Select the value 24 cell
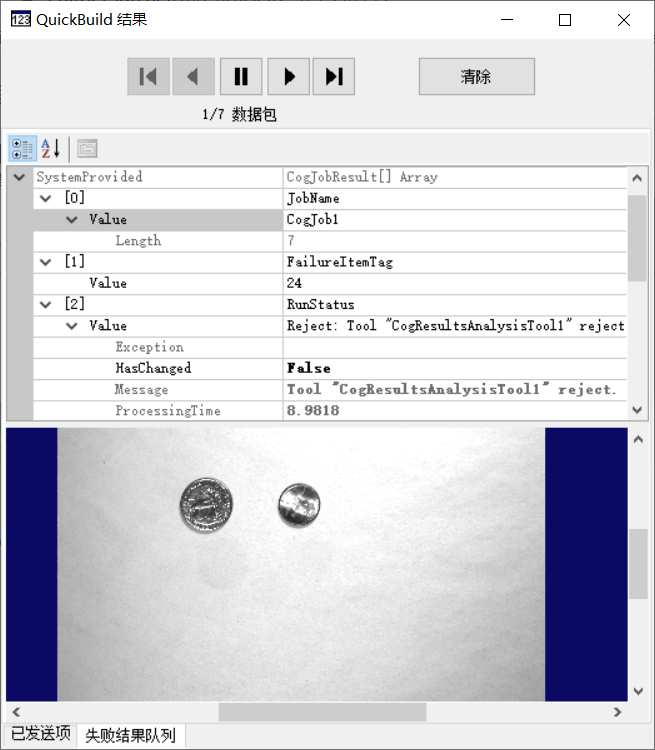 455,284
